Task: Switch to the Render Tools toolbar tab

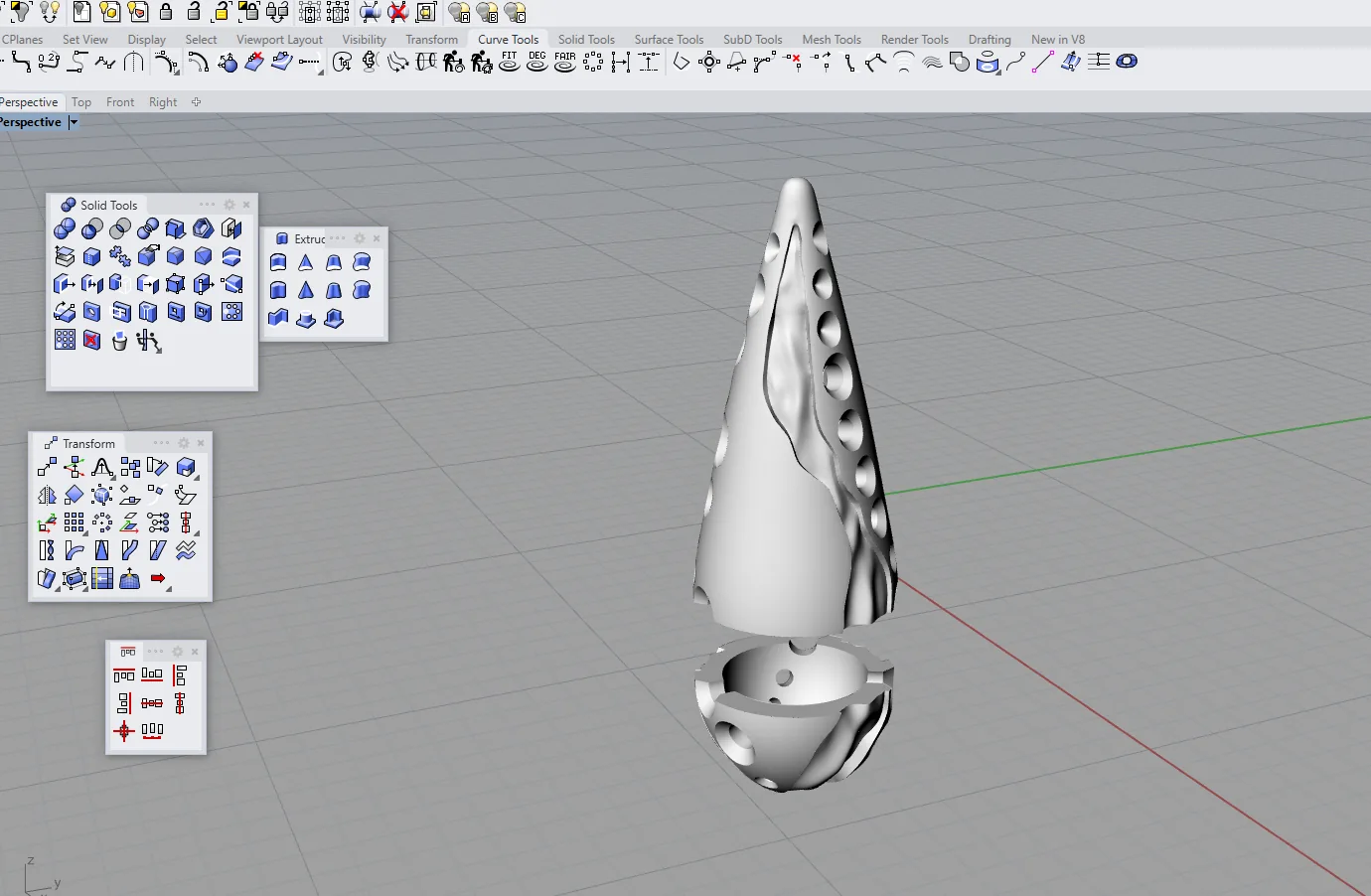Action: pos(914,40)
